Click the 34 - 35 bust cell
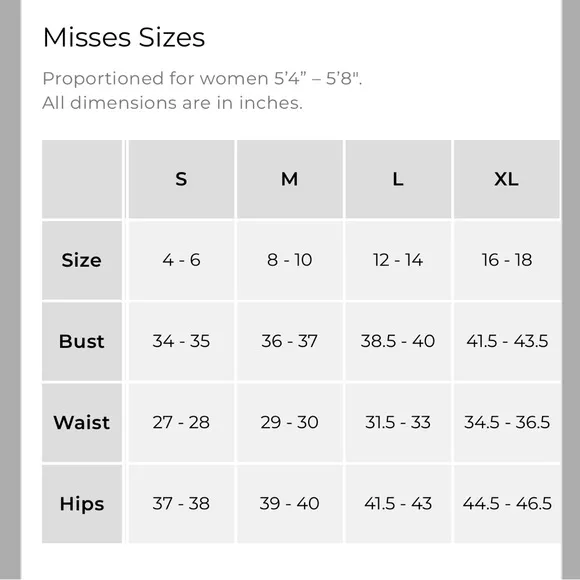The image size is (580, 580). pos(181,341)
